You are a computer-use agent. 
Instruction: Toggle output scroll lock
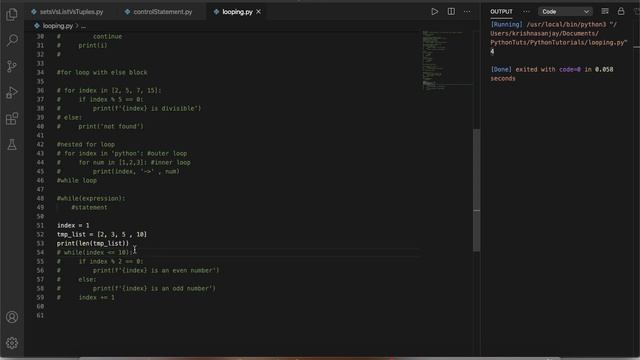[621, 11]
